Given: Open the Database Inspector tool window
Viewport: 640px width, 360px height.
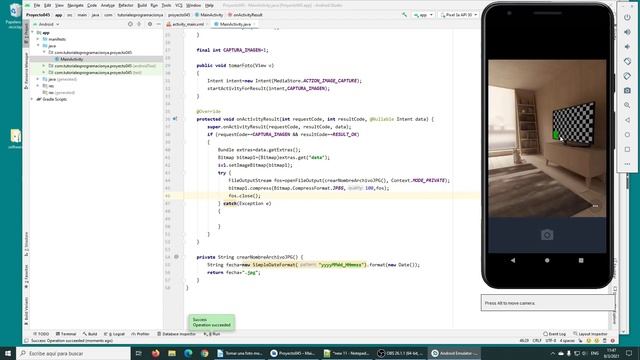Looking at the screenshot, I should pyautogui.click(x=176, y=334).
